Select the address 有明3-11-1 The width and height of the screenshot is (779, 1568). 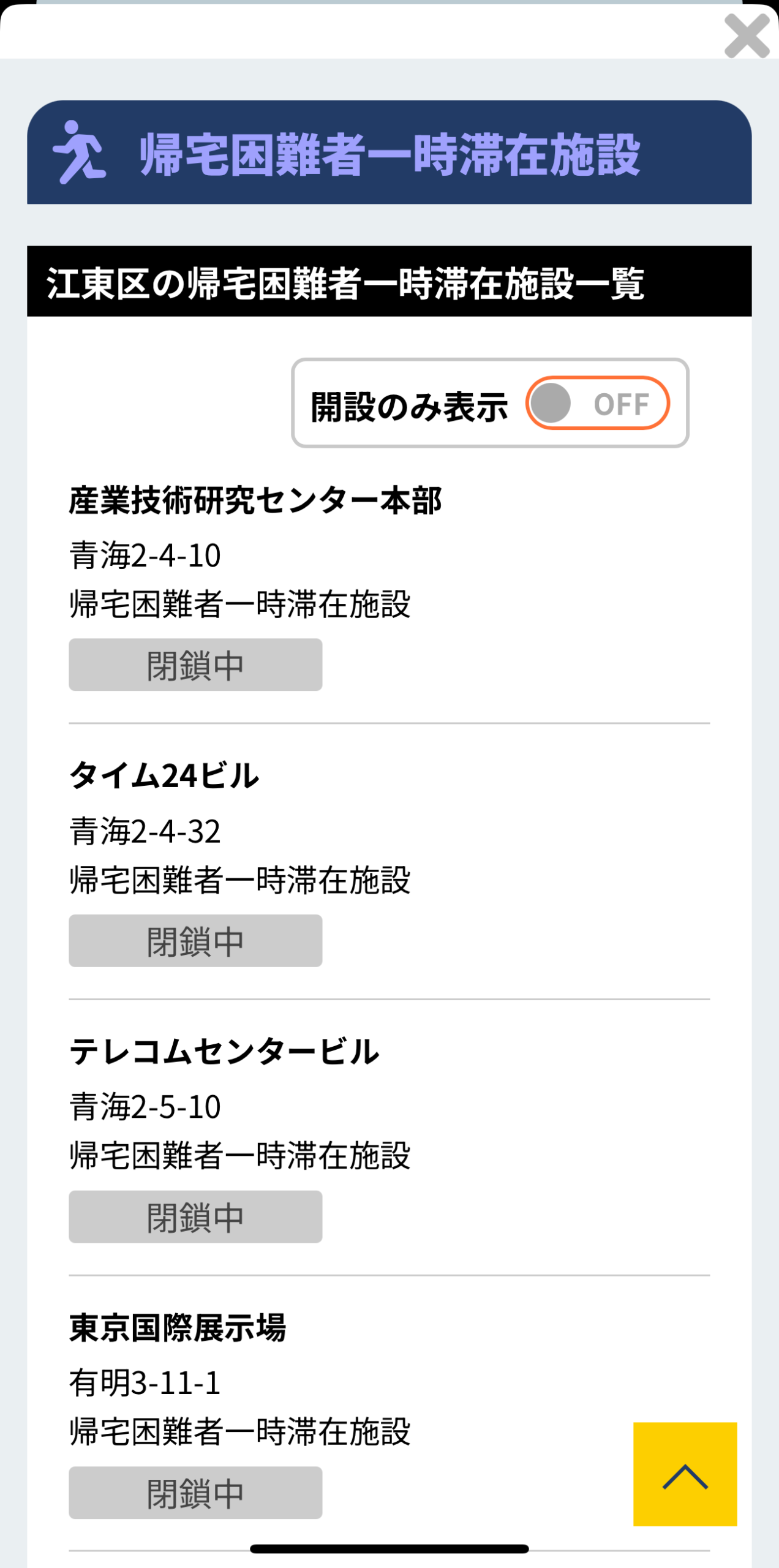point(145,1383)
